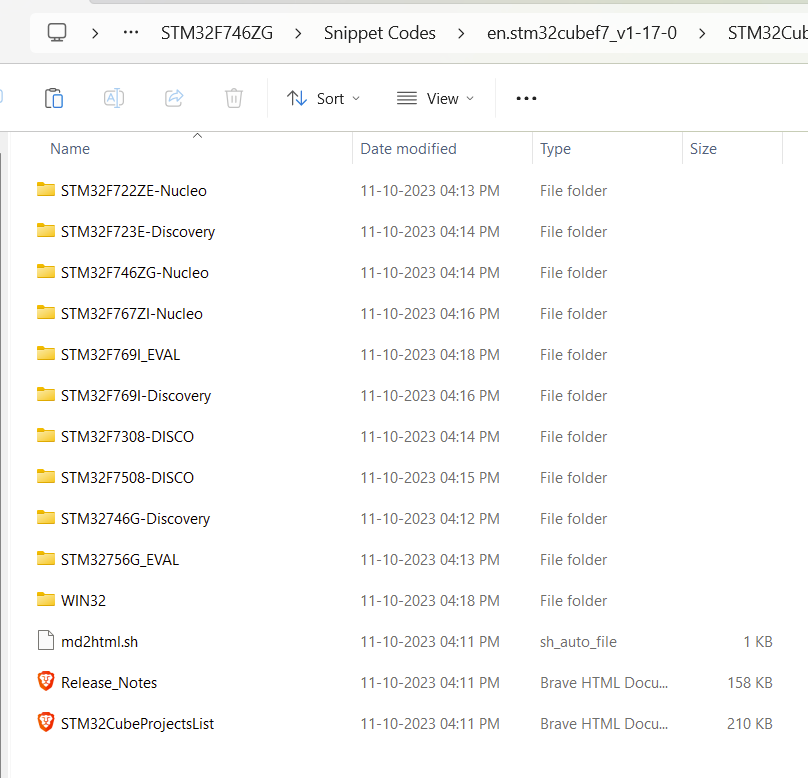Screen dimensions: 808x778
Task: Click the Brave icon beside Release_Notes
Action: 46,681
